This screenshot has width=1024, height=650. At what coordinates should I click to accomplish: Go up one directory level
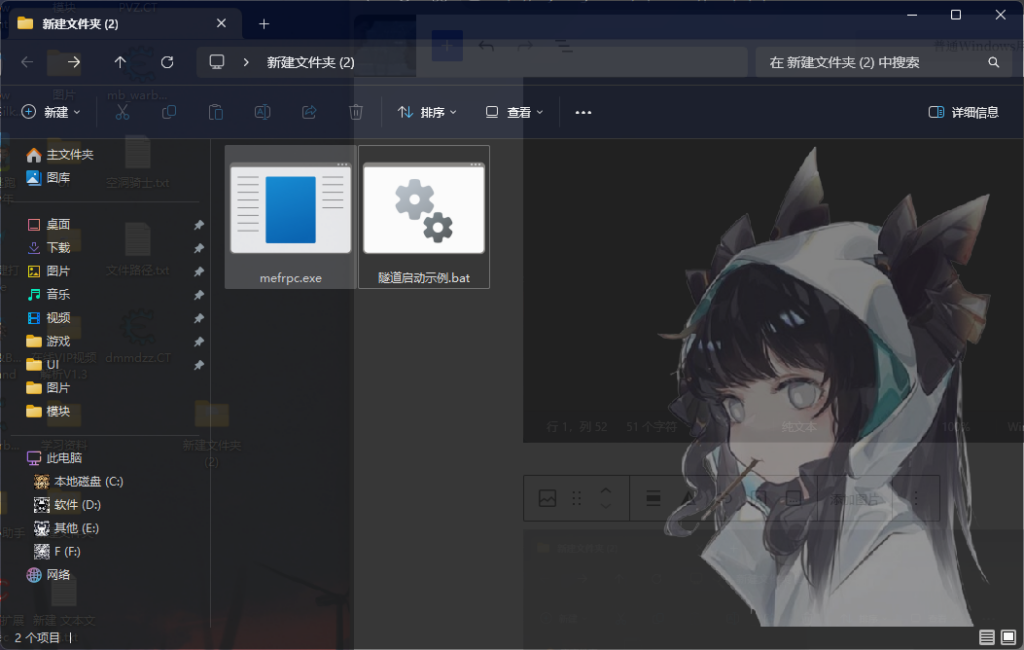[x=120, y=62]
